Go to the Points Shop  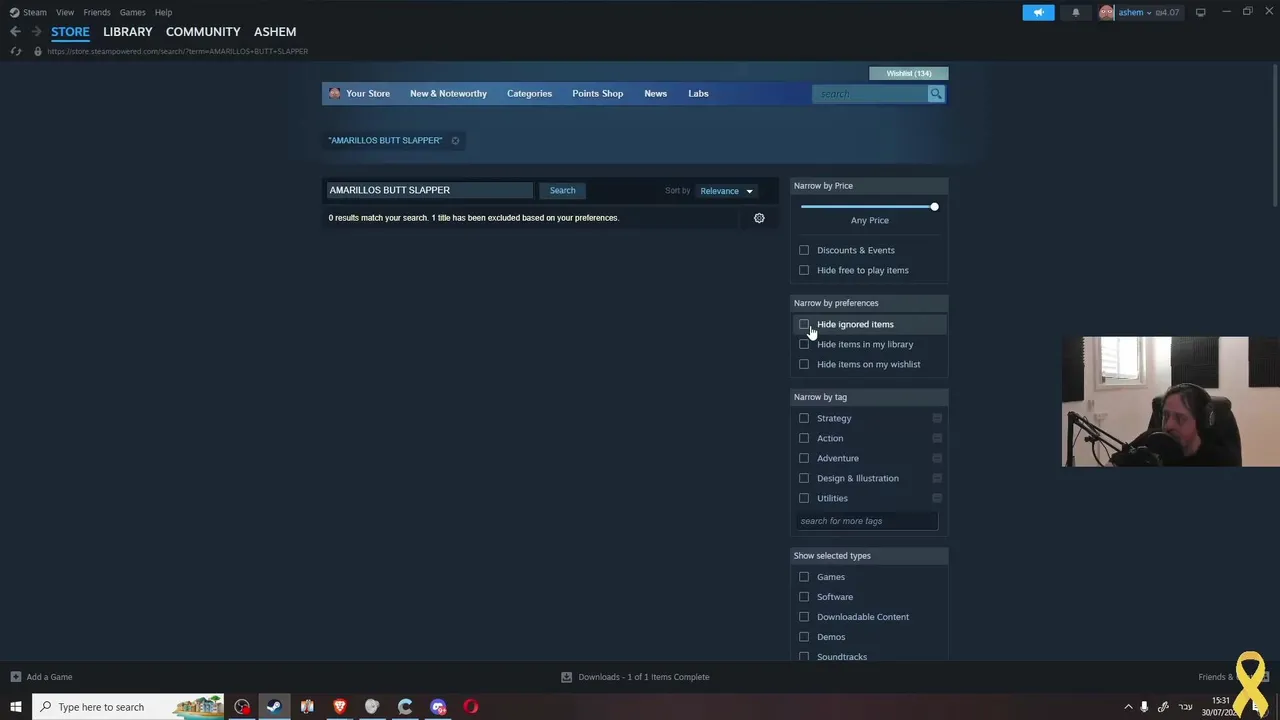pyautogui.click(x=597, y=93)
